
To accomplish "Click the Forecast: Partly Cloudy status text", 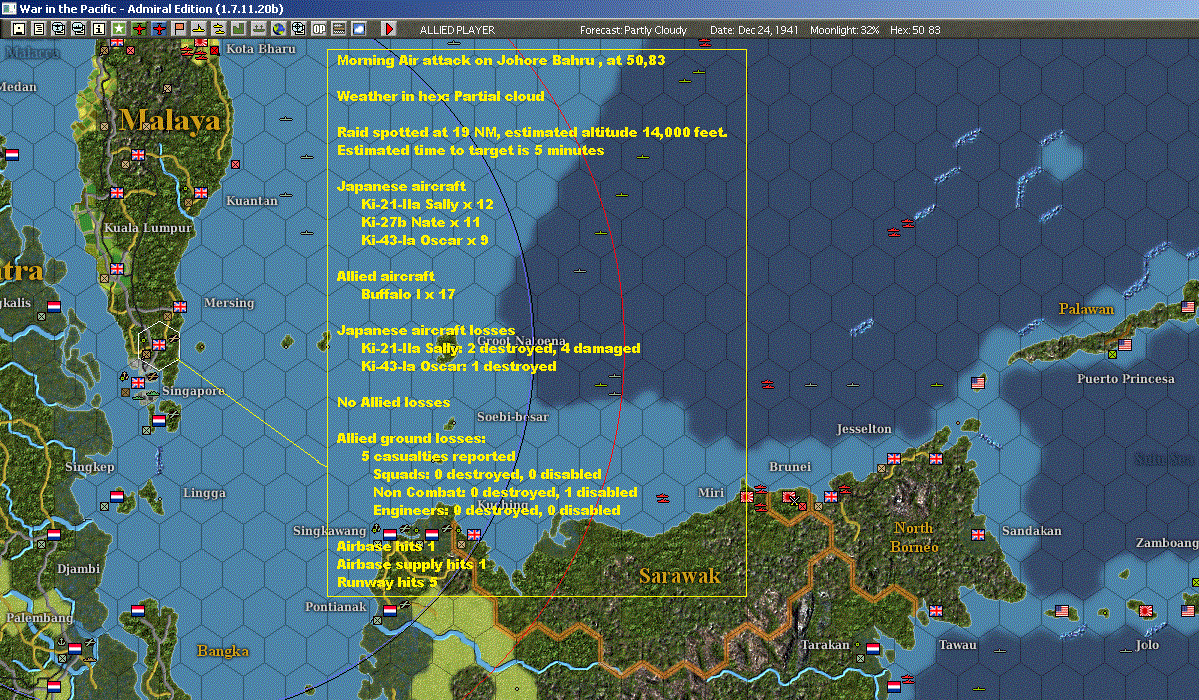I will click(x=633, y=30).
